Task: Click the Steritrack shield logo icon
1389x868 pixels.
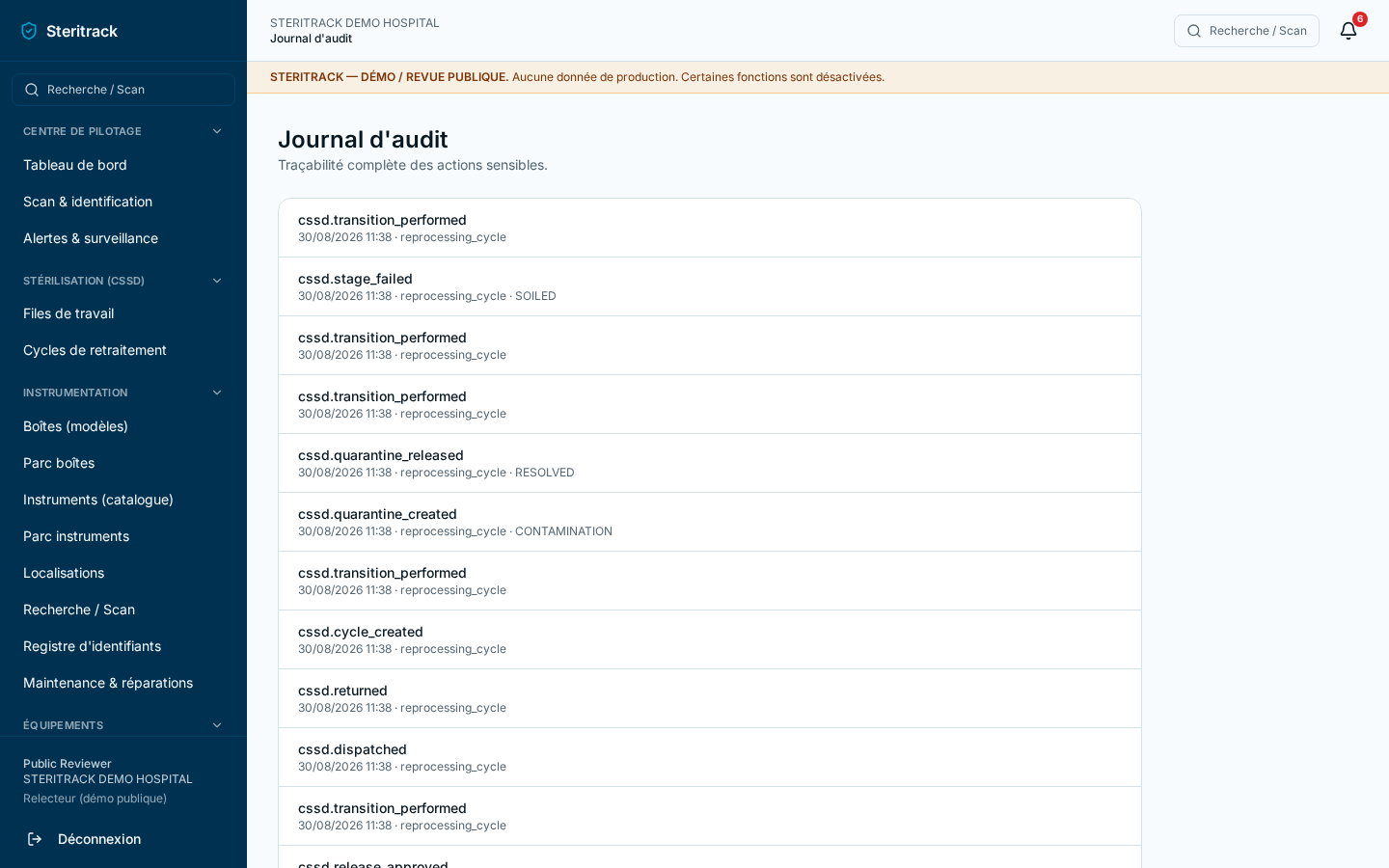Action: click(x=29, y=31)
